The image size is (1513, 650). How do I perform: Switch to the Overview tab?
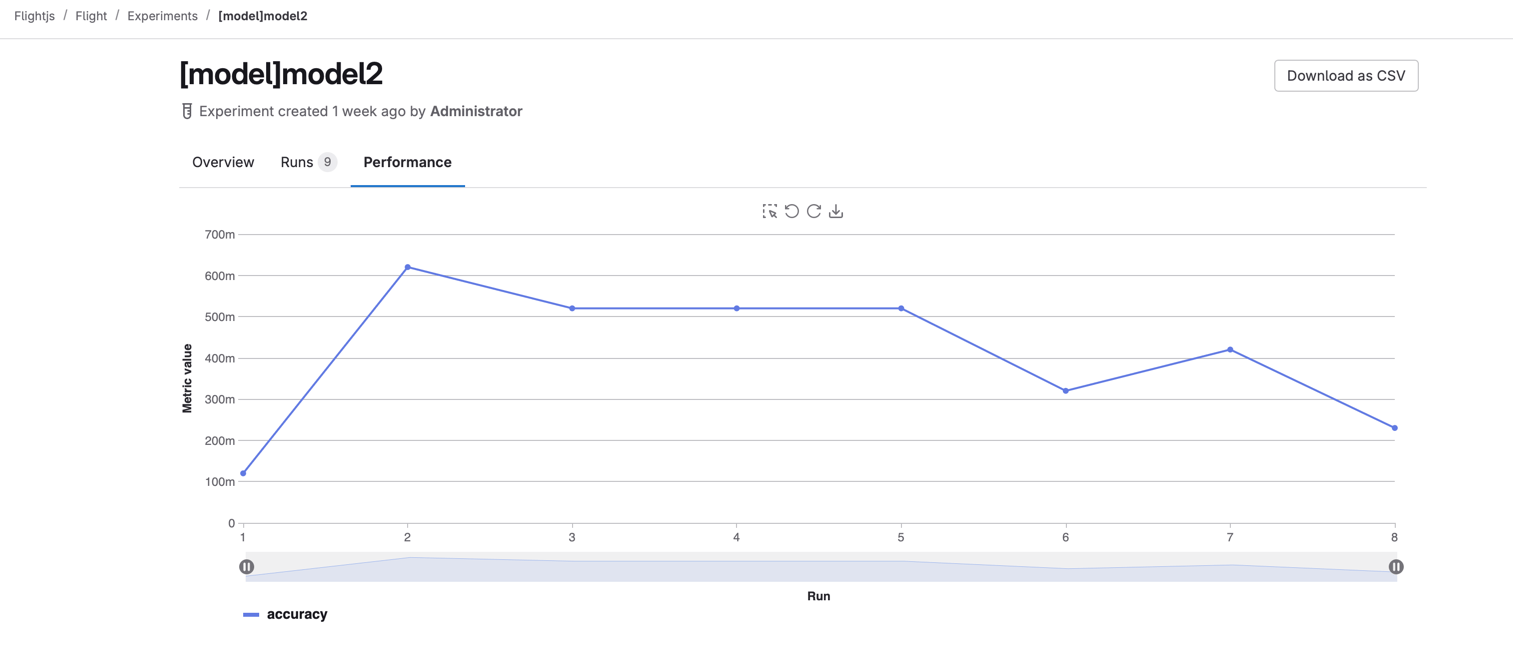coord(222,162)
